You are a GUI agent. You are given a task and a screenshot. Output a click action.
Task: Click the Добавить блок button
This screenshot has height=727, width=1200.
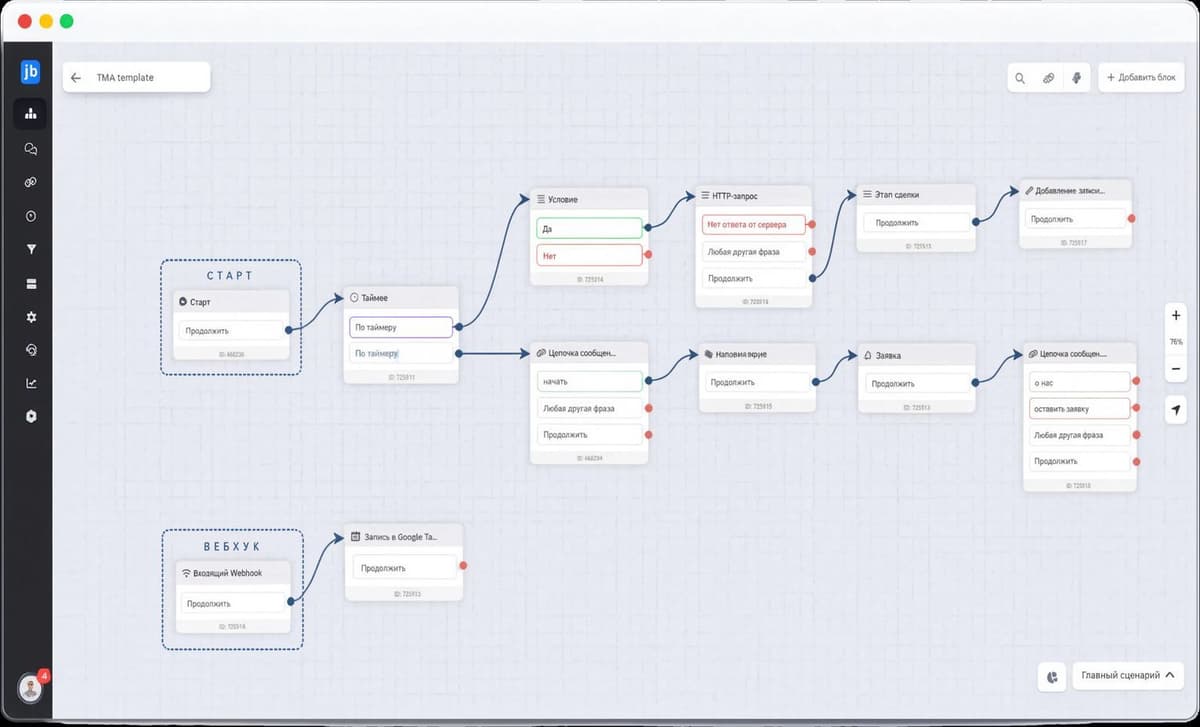pos(1141,78)
